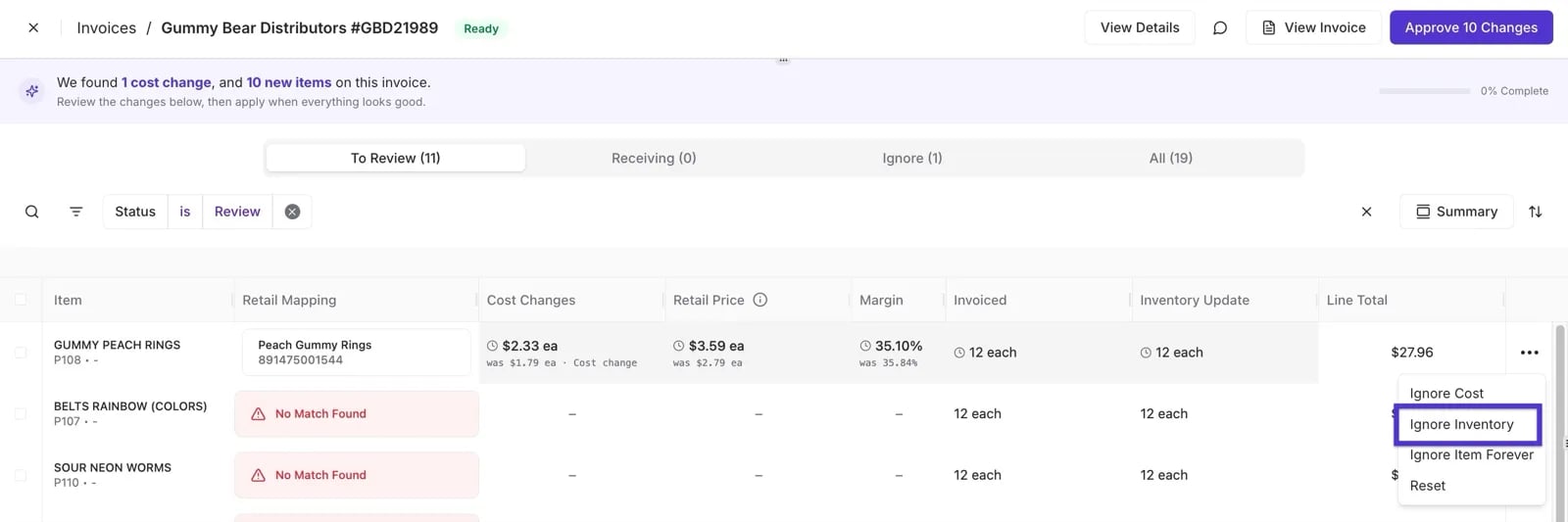Choose Ignore Inventory from menu
1568x522 pixels.
point(1461,424)
